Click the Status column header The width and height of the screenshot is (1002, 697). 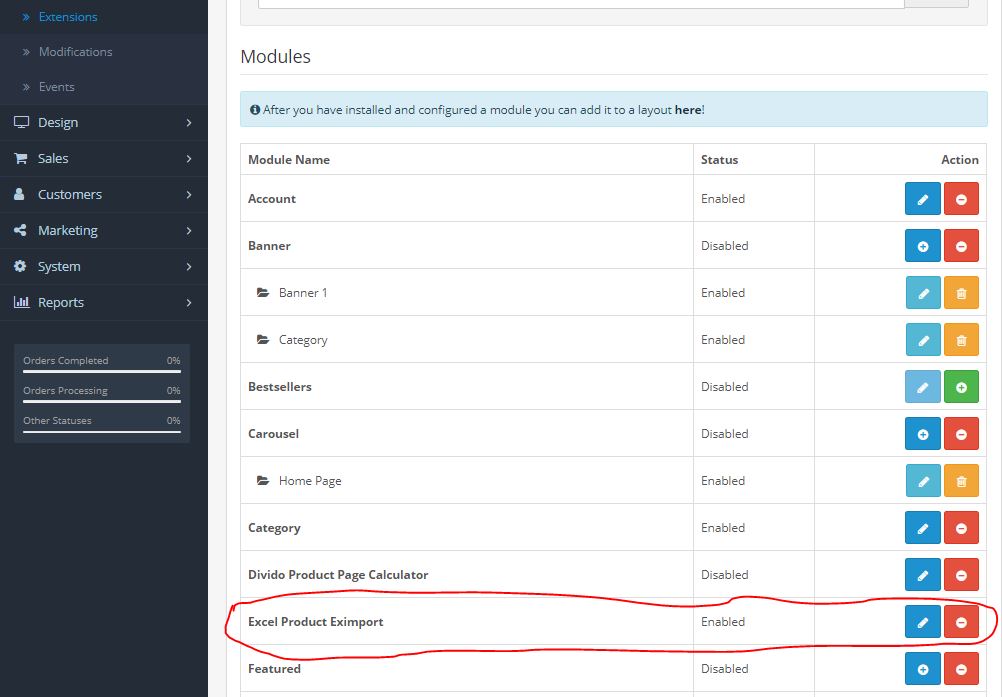click(719, 160)
